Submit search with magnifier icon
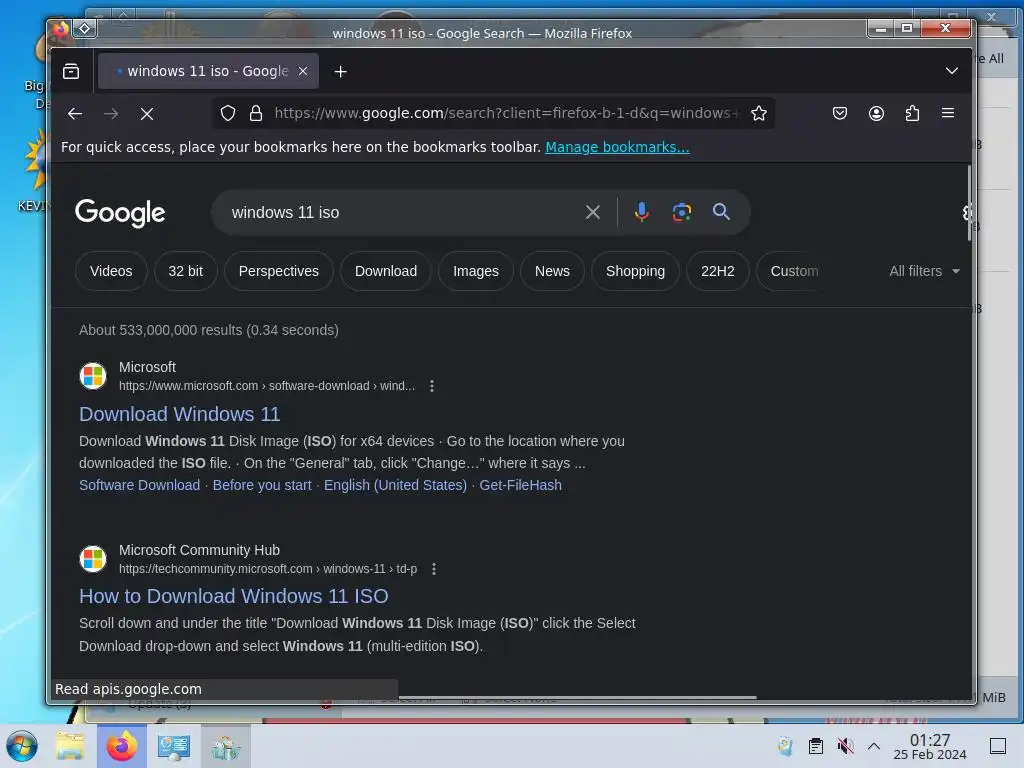 (x=722, y=212)
